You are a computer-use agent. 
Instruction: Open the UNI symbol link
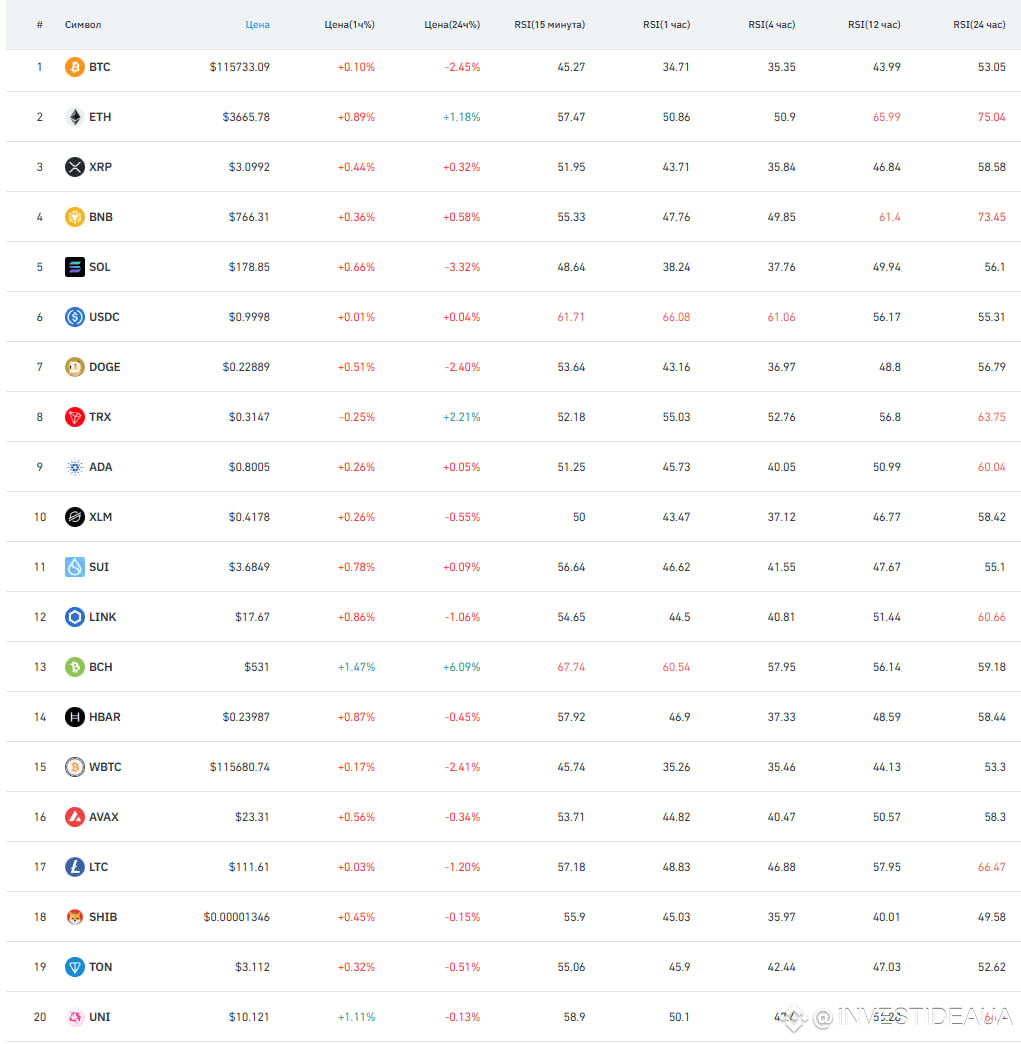click(100, 1017)
